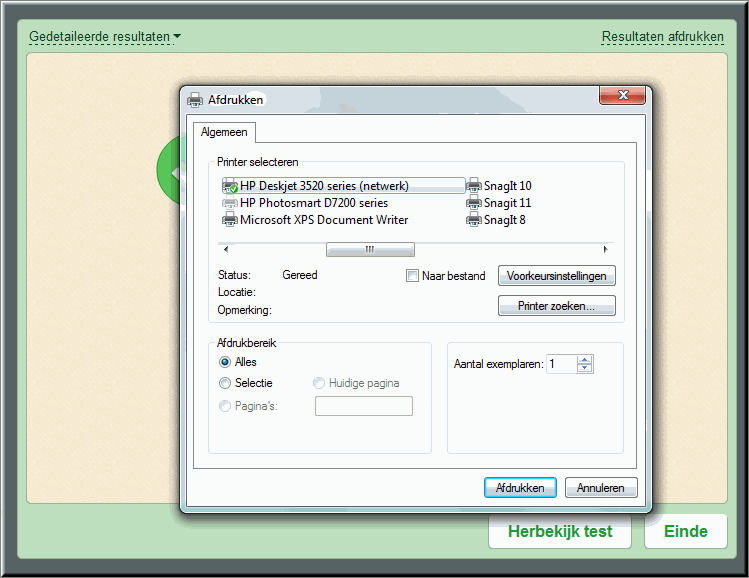Viewport: 749px width, 578px height.
Task: Click the Pagina's range input field
Action: [364, 406]
